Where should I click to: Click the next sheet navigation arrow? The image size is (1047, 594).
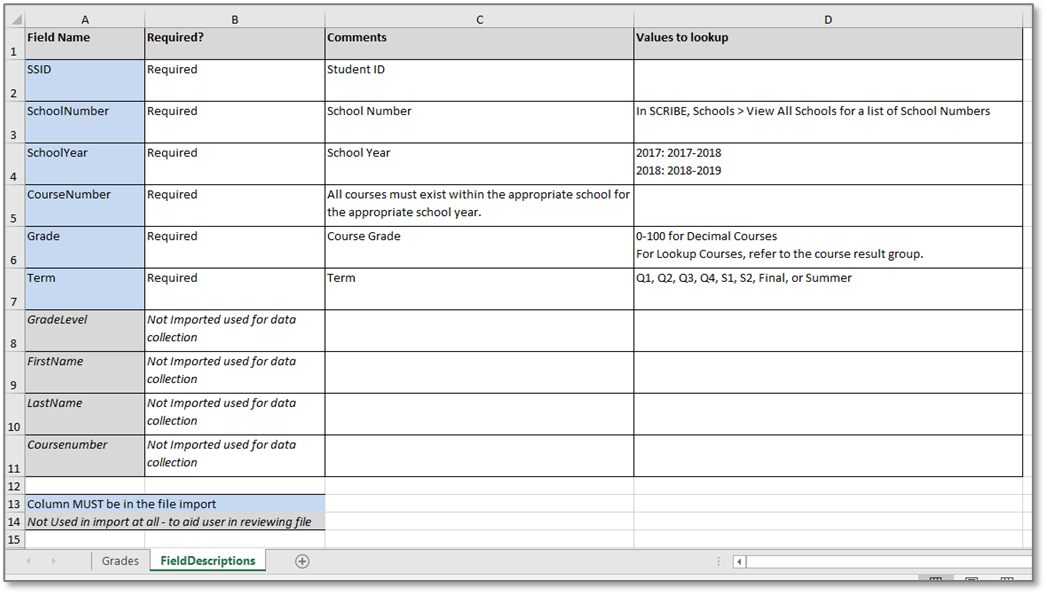(x=53, y=561)
